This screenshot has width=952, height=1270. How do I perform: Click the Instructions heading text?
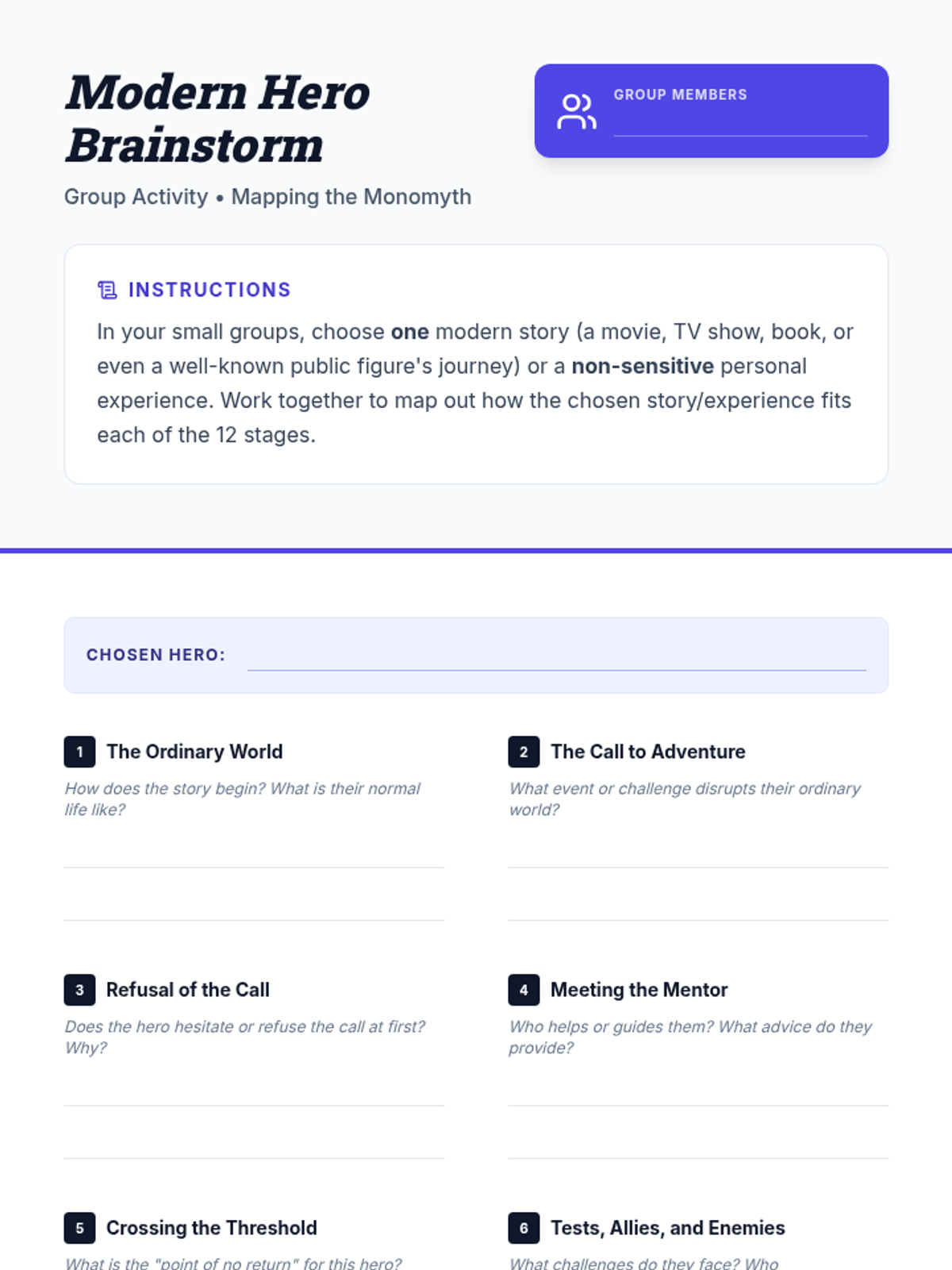click(x=209, y=290)
